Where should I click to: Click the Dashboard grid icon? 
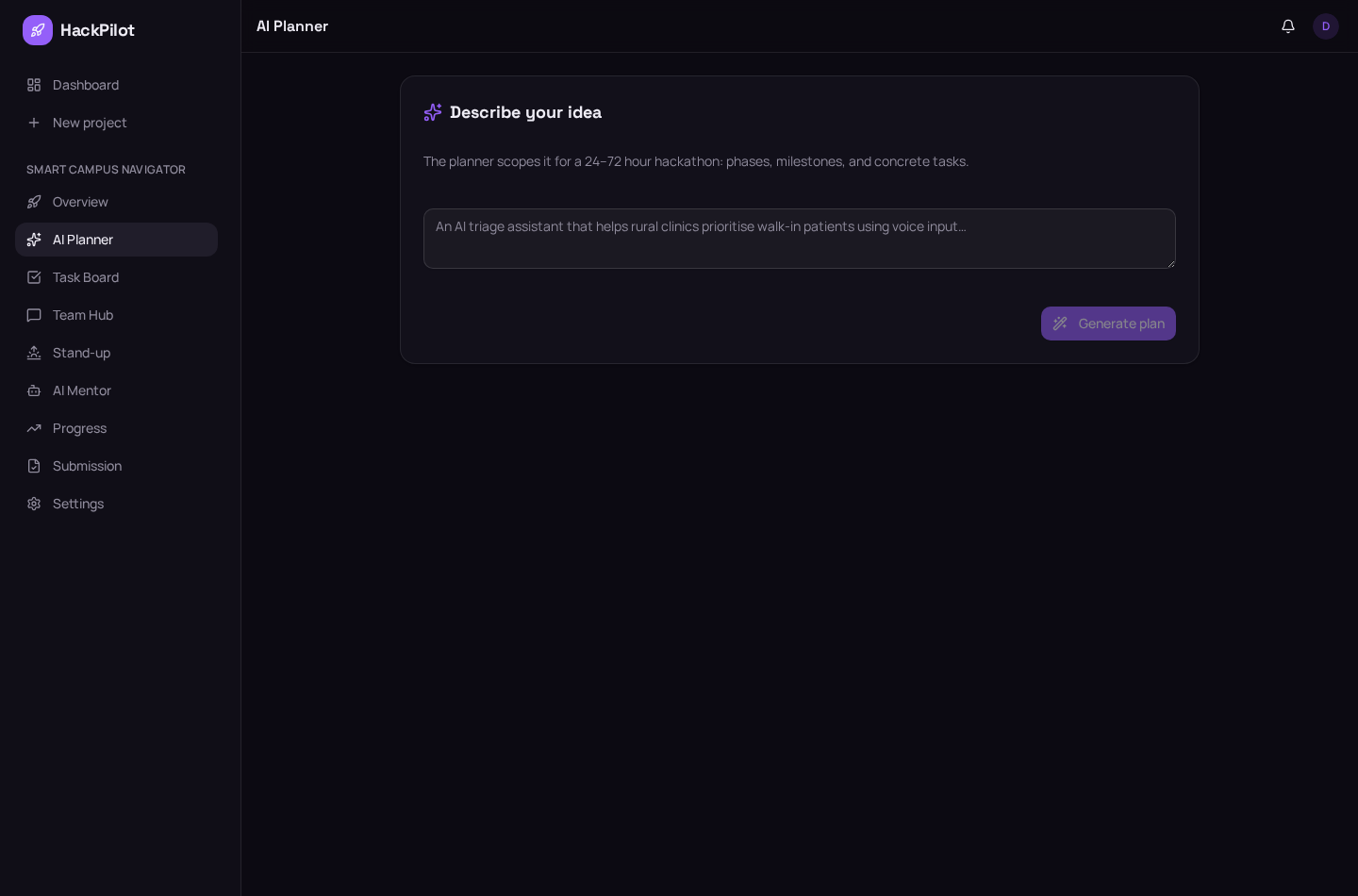pos(34,85)
